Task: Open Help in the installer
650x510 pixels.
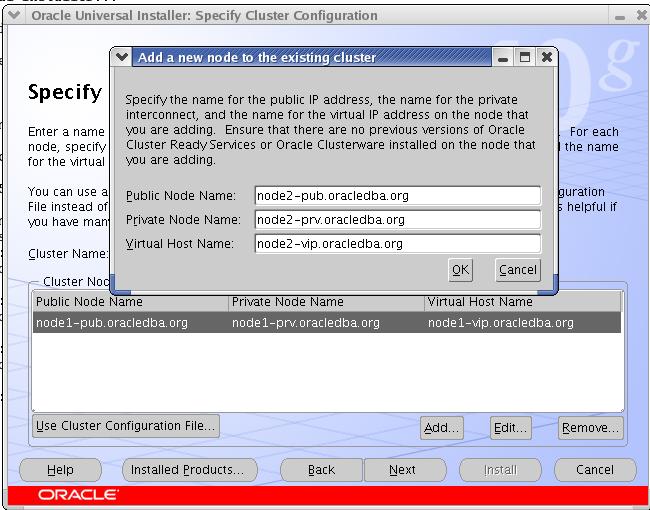Action: (x=60, y=470)
